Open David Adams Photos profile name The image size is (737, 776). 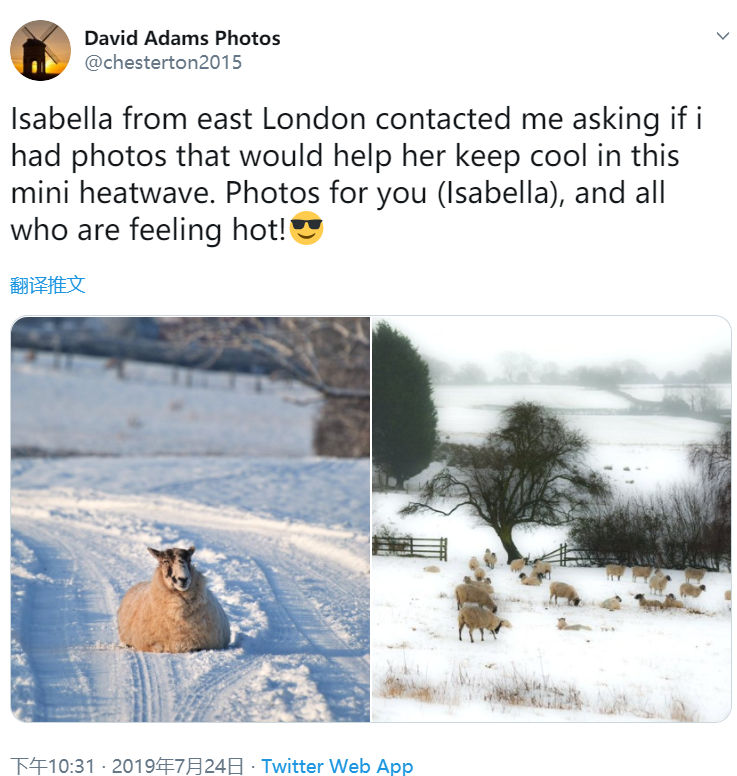[182, 38]
